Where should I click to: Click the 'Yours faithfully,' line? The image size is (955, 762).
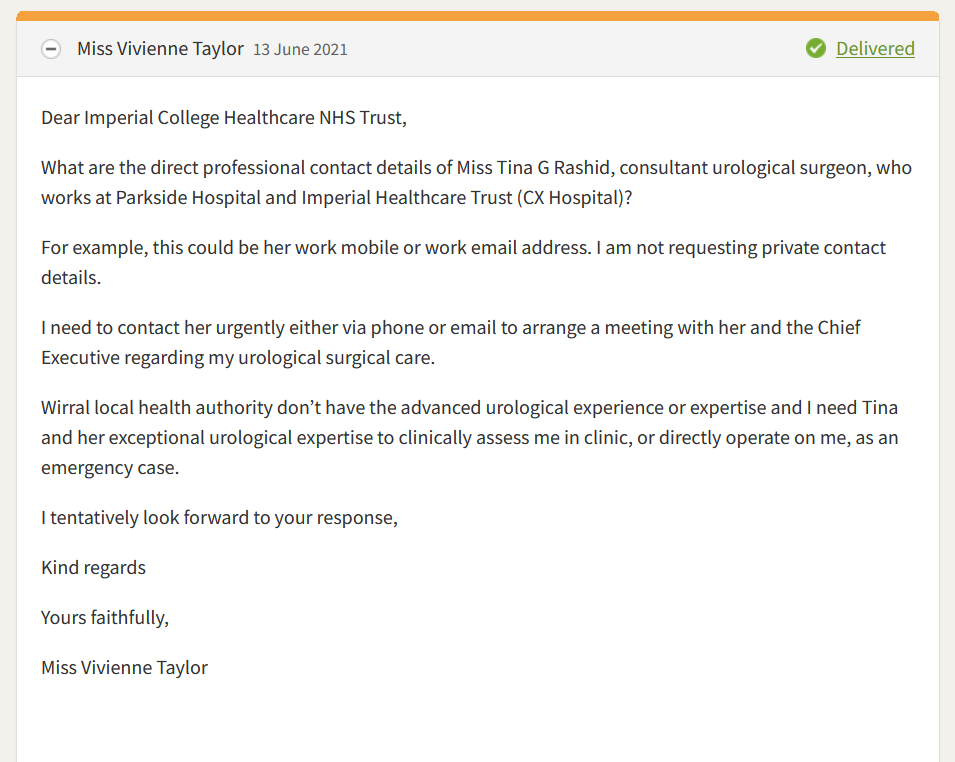pos(105,618)
